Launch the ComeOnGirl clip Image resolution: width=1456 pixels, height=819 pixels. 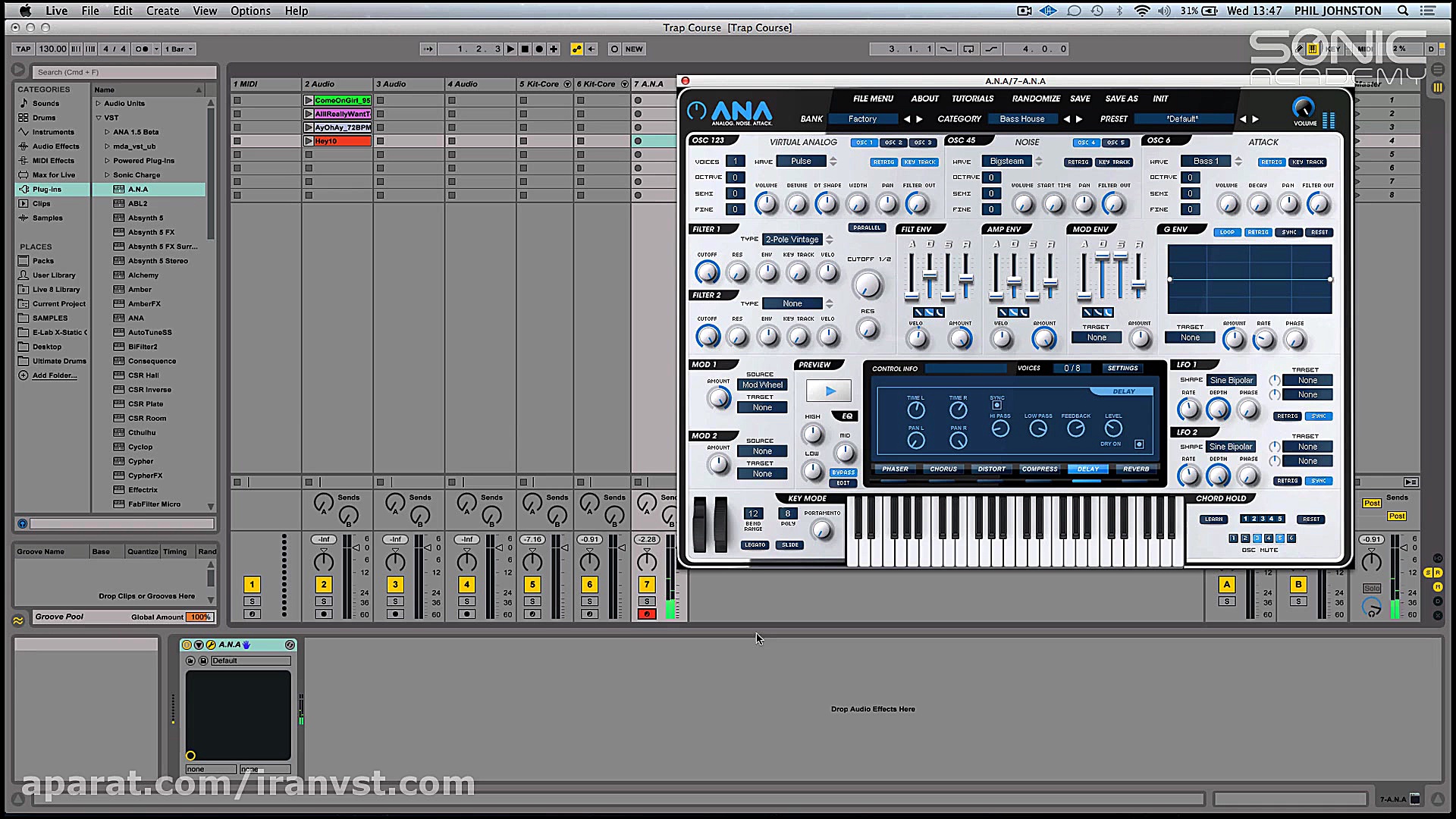click(309, 100)
